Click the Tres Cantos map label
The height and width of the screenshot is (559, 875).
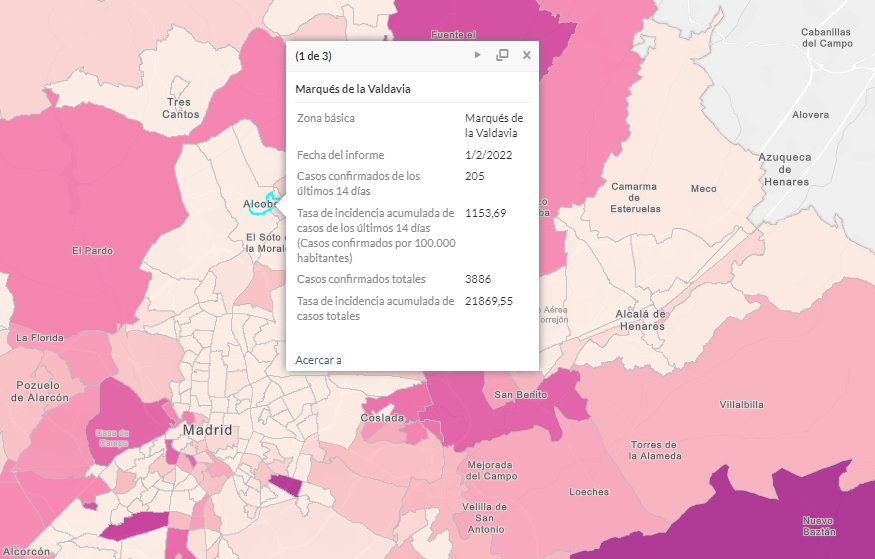(180, 108)
